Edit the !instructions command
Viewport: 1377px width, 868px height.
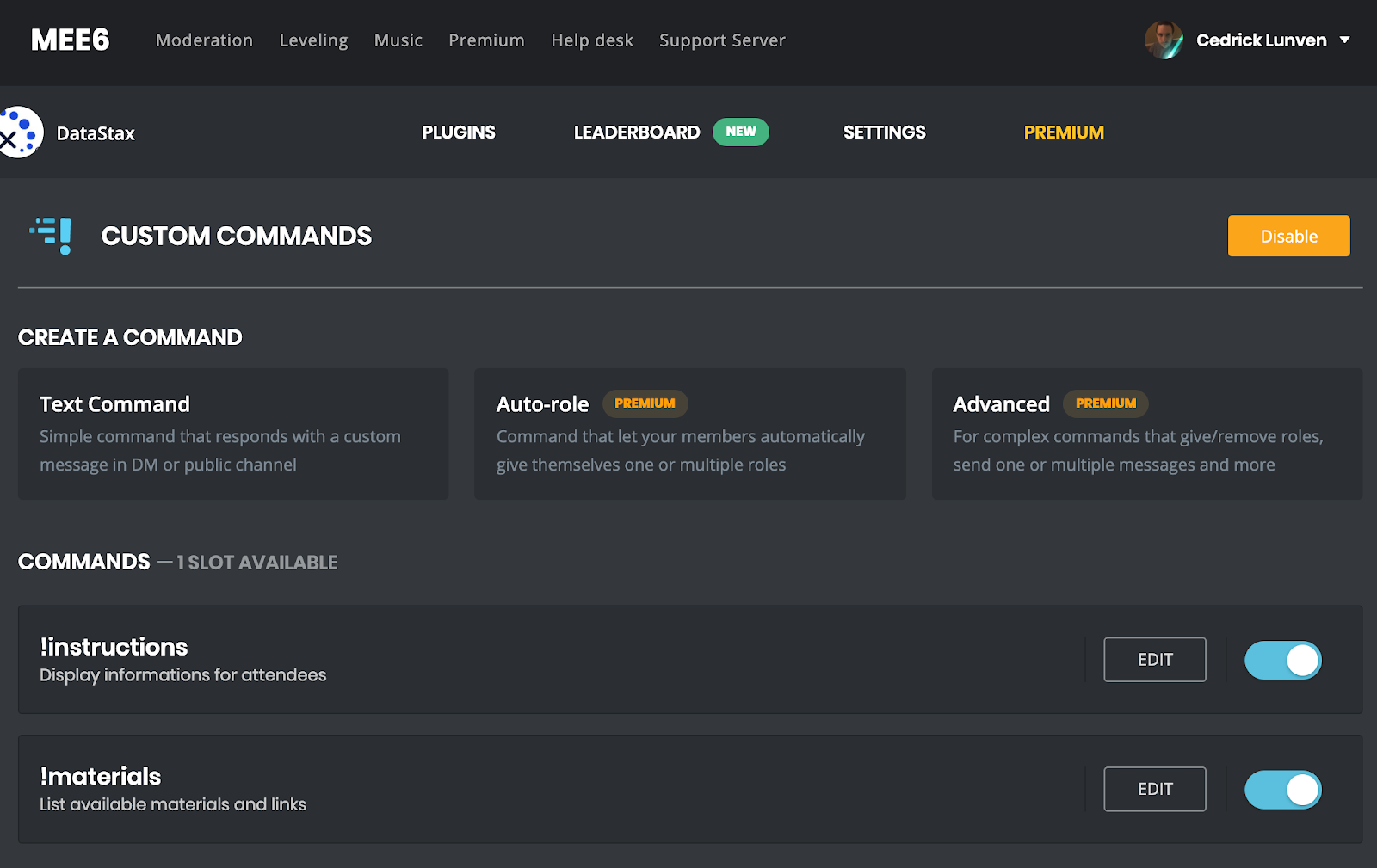point(1155,660)
